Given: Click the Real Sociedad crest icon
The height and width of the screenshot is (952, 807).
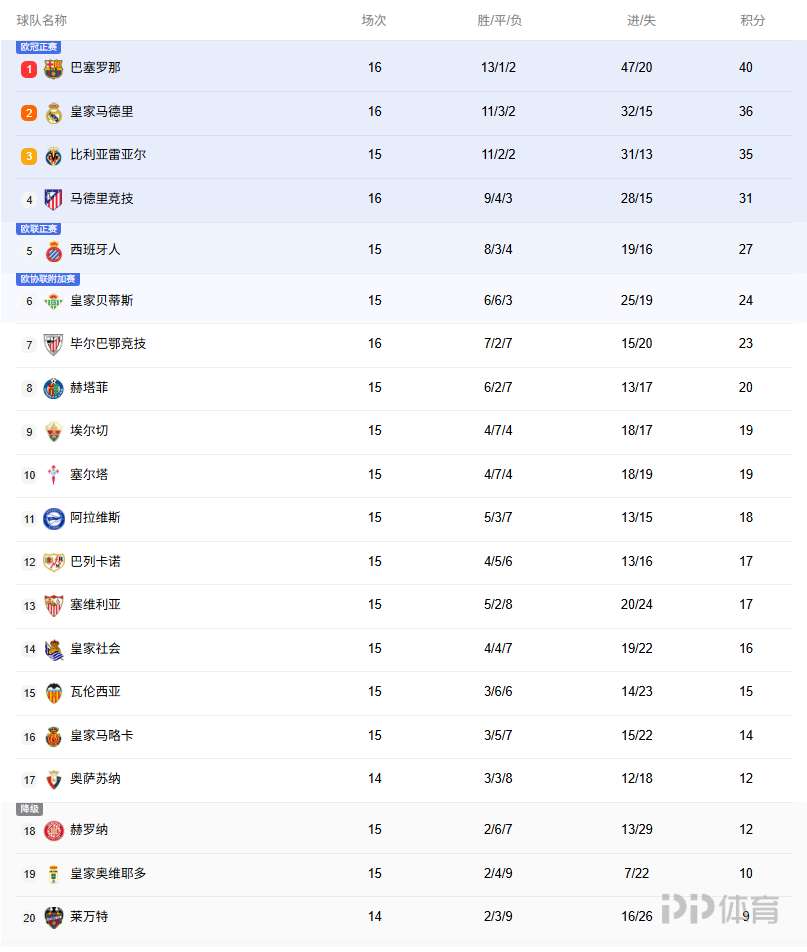Looking at the screenshot, I should coord(54,649).
